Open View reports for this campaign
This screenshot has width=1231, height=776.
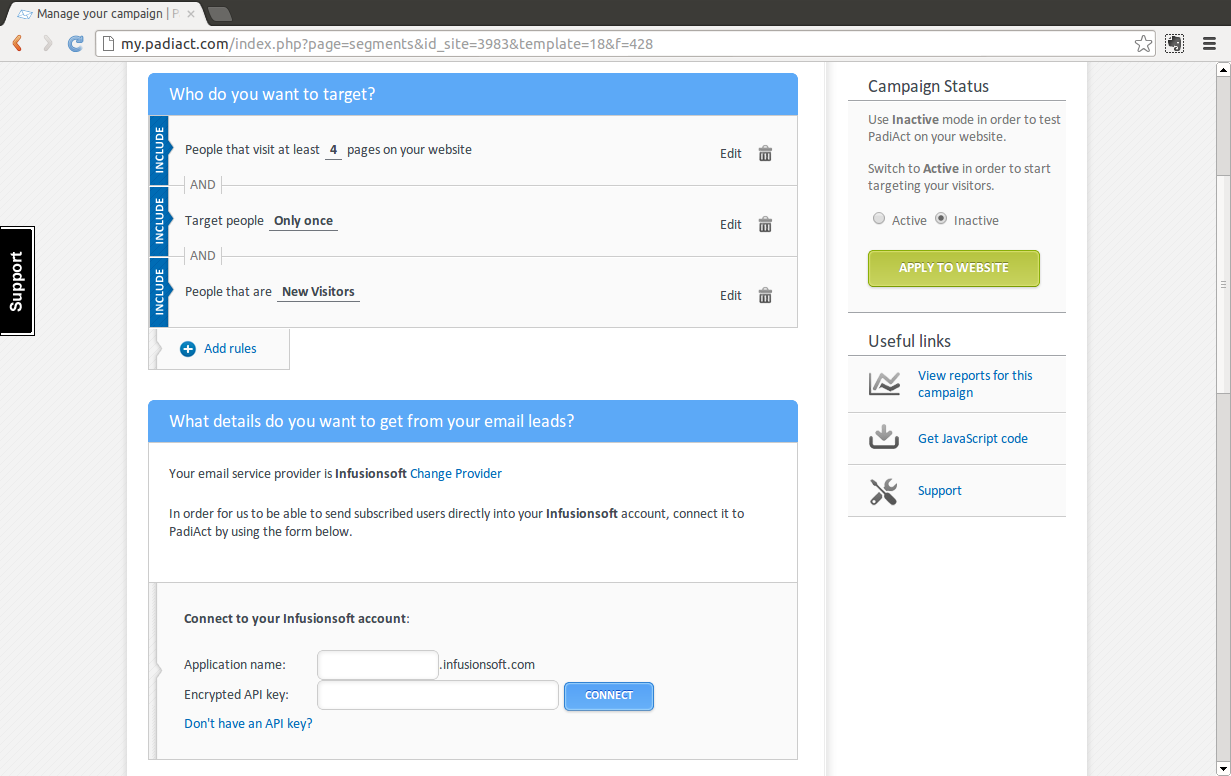point(975,384)
